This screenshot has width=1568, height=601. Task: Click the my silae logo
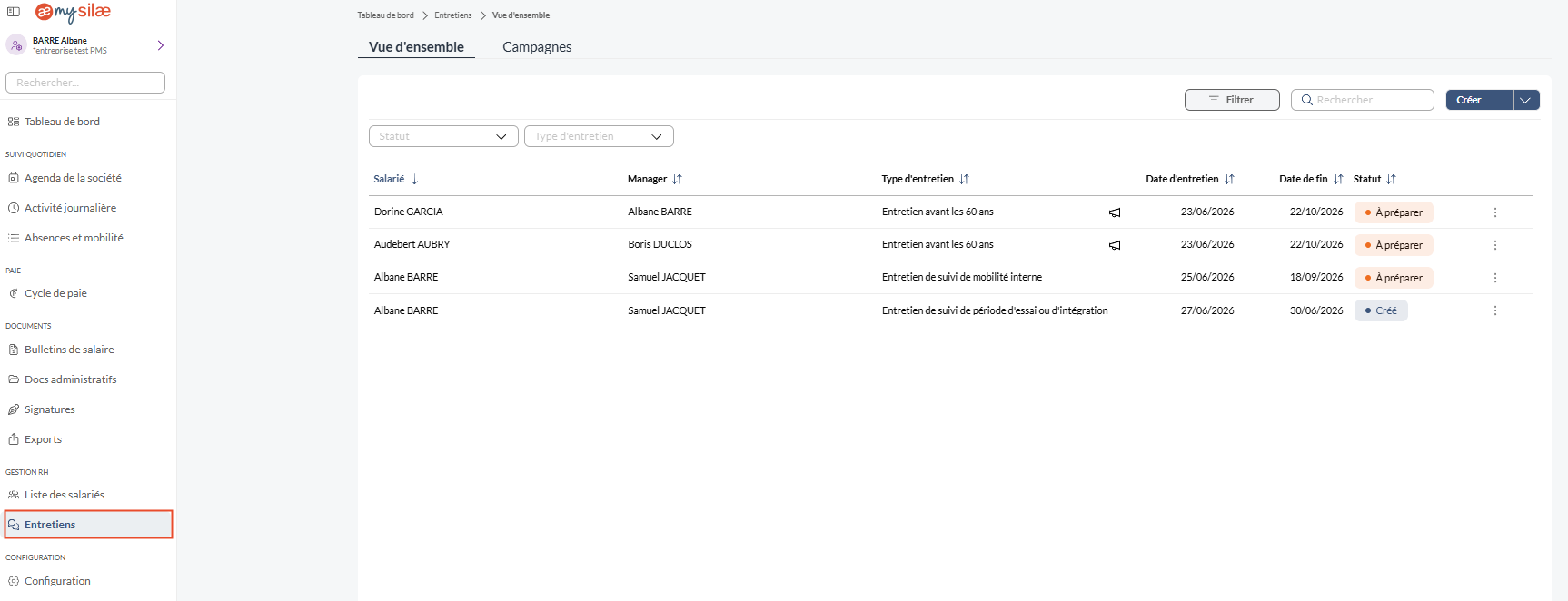point(73,12)
